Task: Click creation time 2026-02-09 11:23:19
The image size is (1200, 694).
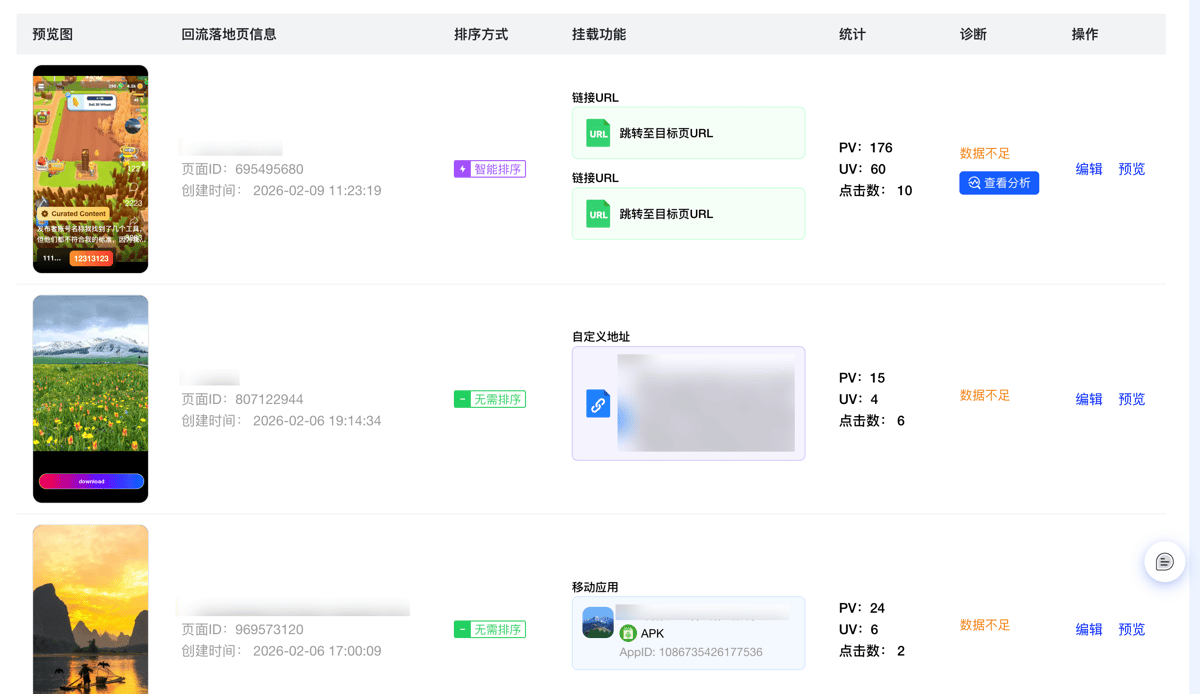Action: [x=281, y=190]
